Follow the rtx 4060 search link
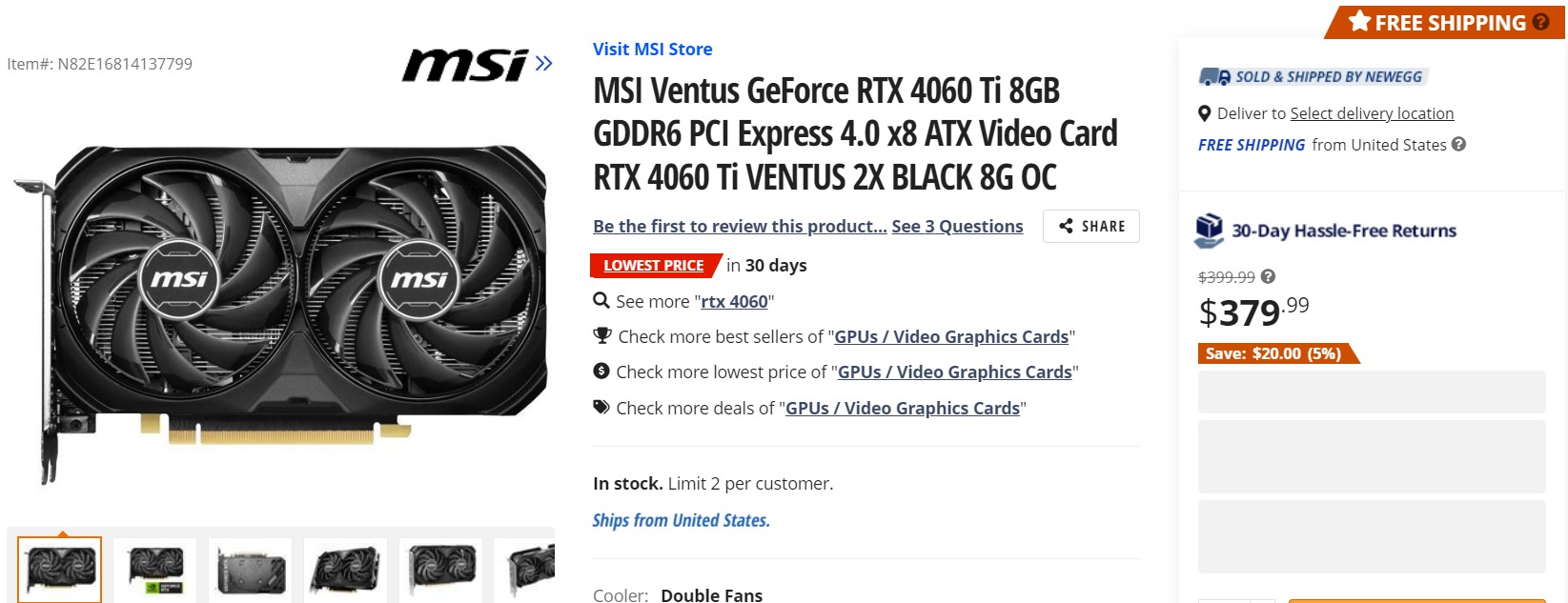This screenshot has height=603, width=1568. click(734, 302)
